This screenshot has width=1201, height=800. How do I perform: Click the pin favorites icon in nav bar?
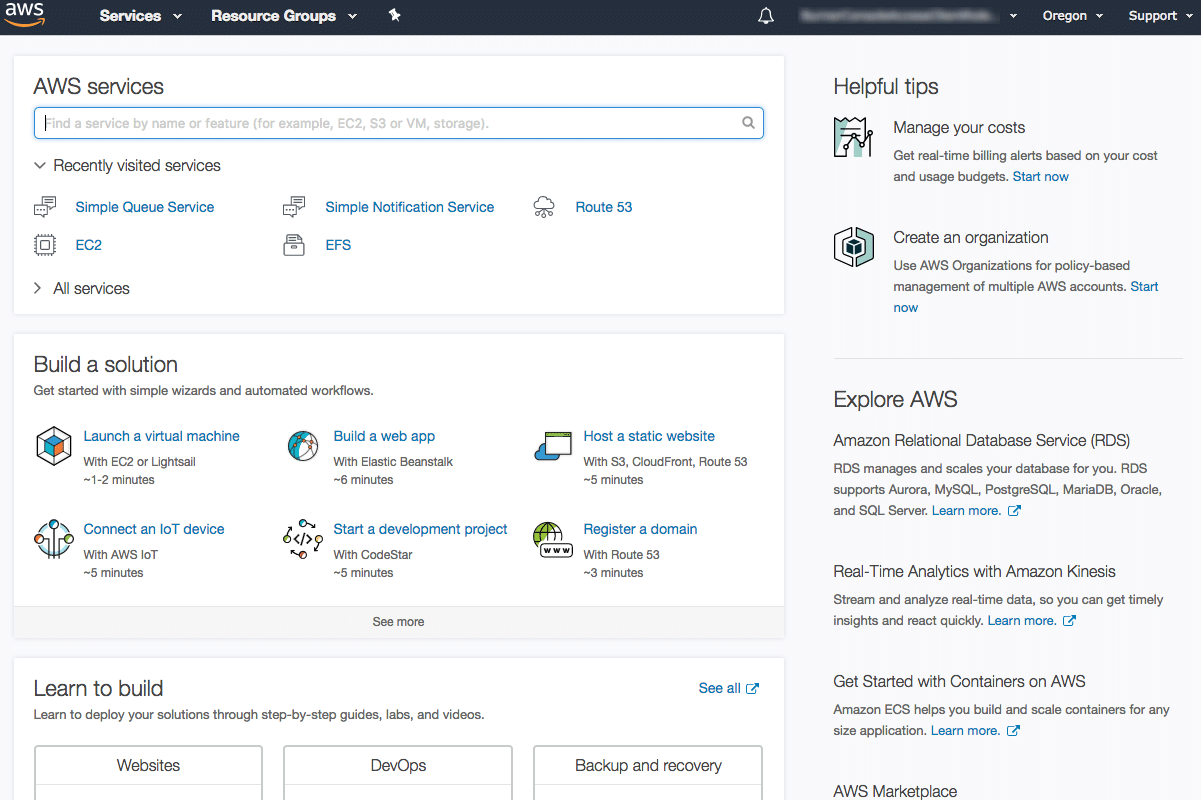394,16
